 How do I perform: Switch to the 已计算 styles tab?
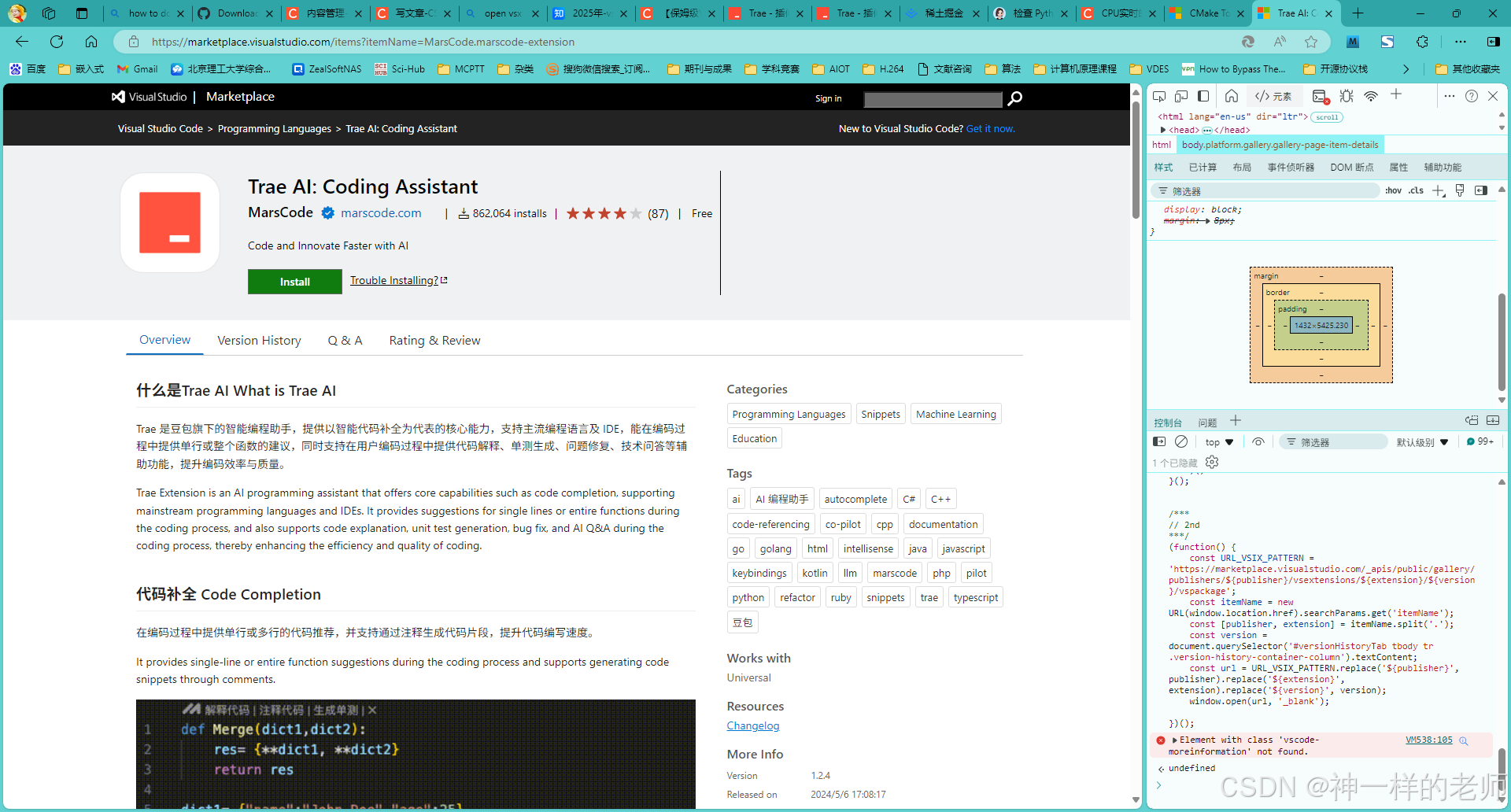coord(1203,168)
